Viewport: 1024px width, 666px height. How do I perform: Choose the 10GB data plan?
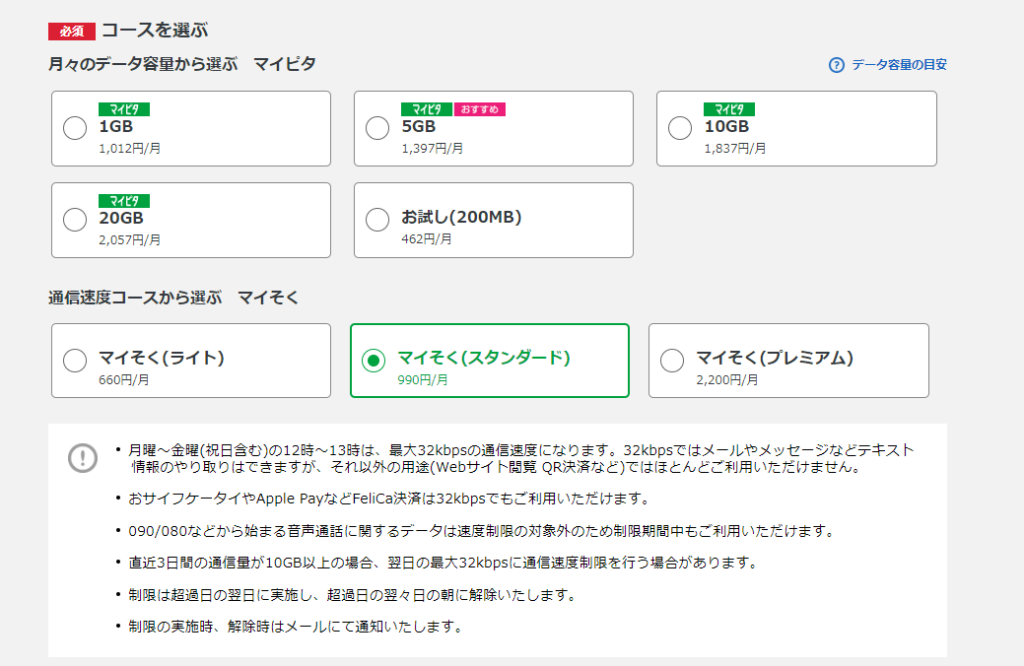679,128
